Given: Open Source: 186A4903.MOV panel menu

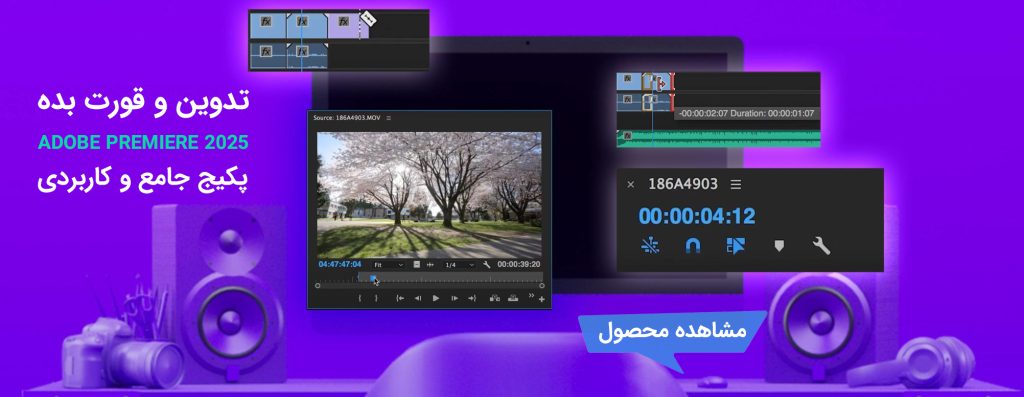Looking at the screenshot, I should point(389,118).
